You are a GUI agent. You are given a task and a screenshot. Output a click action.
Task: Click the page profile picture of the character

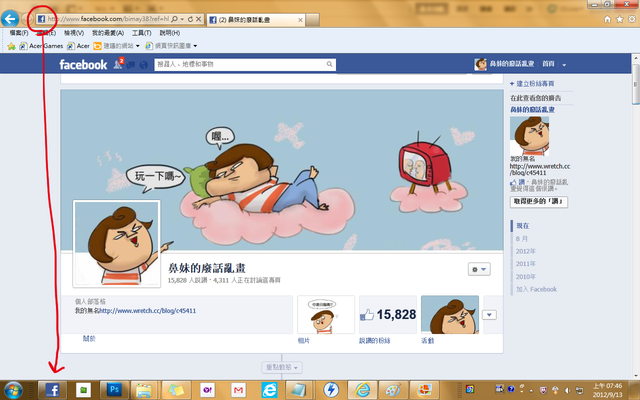click(x=117, y=244)
